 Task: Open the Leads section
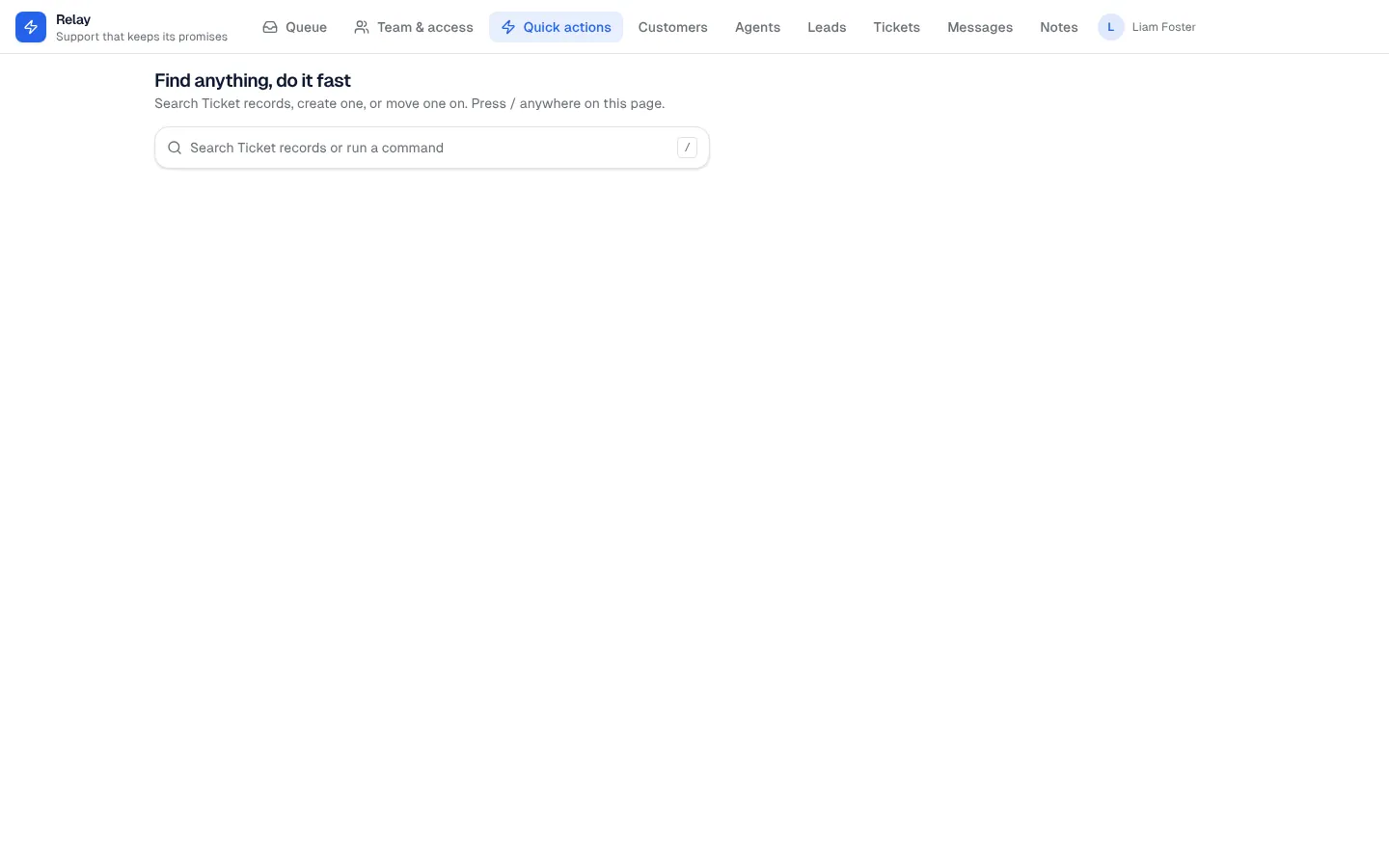click(827, 27)
